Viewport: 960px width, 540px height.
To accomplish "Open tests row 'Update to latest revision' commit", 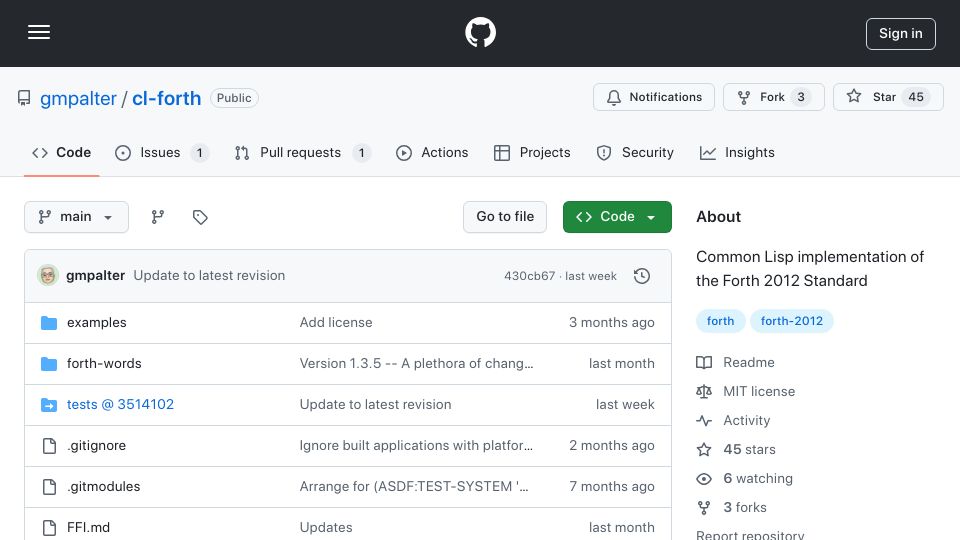I will point(375,405).
